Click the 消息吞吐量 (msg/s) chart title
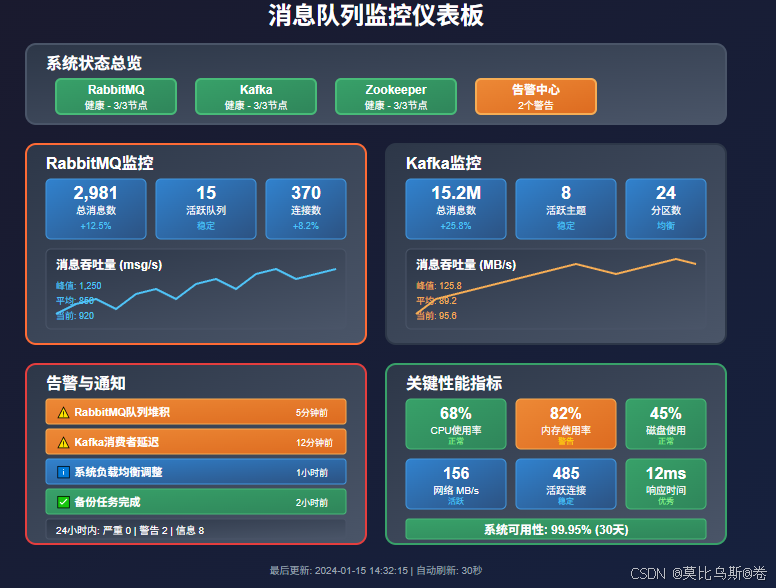 [109, 265]
